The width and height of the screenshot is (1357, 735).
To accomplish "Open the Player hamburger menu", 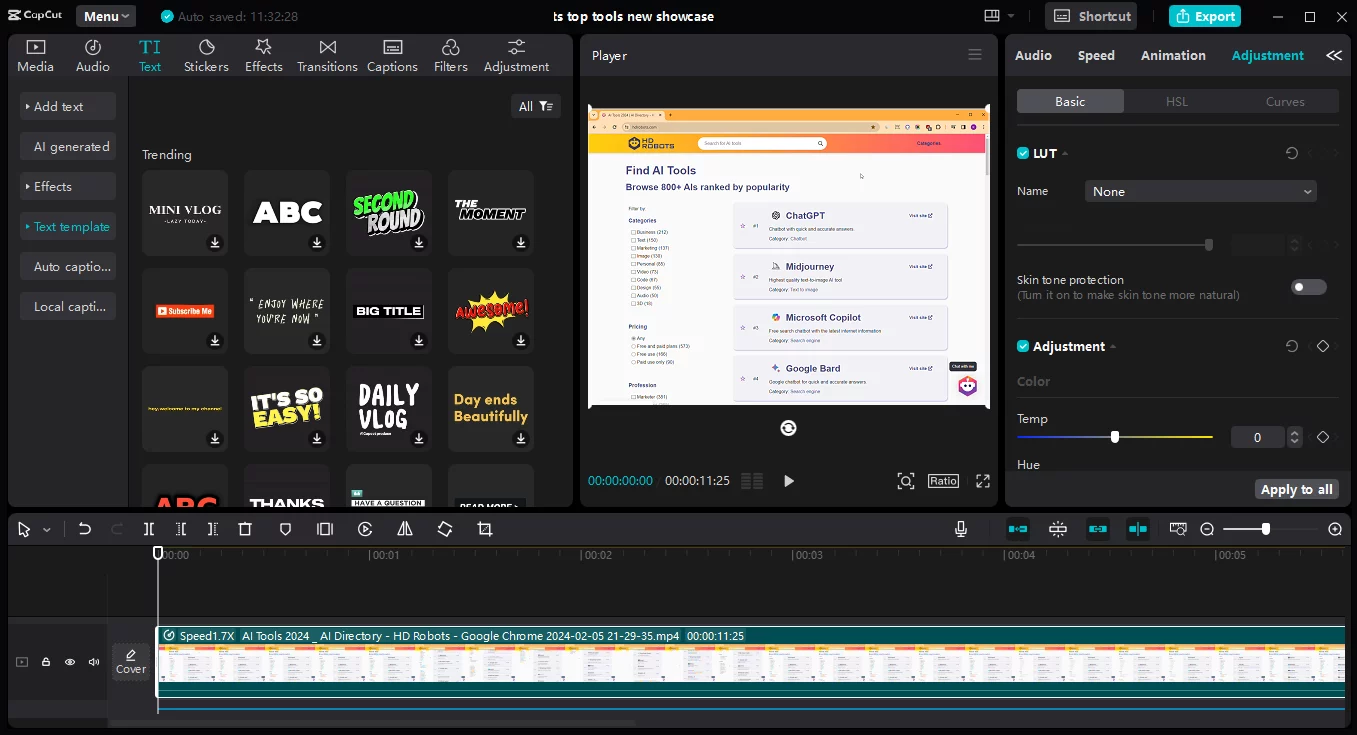I will click(975, 55).
